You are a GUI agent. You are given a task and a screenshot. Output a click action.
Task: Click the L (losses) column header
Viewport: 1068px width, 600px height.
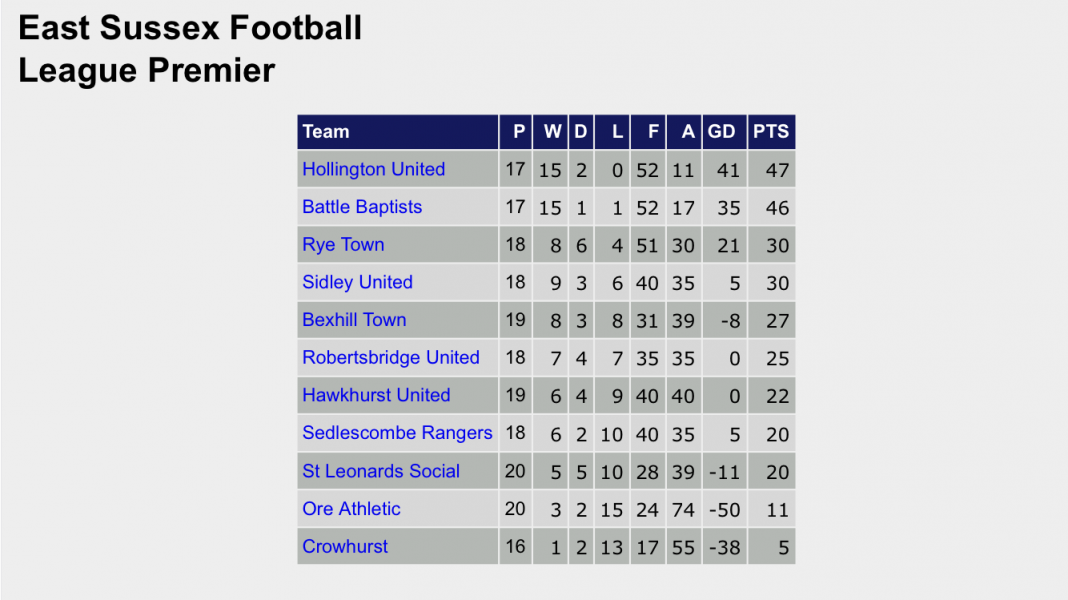pyautogui.click(x=617, y=132)
